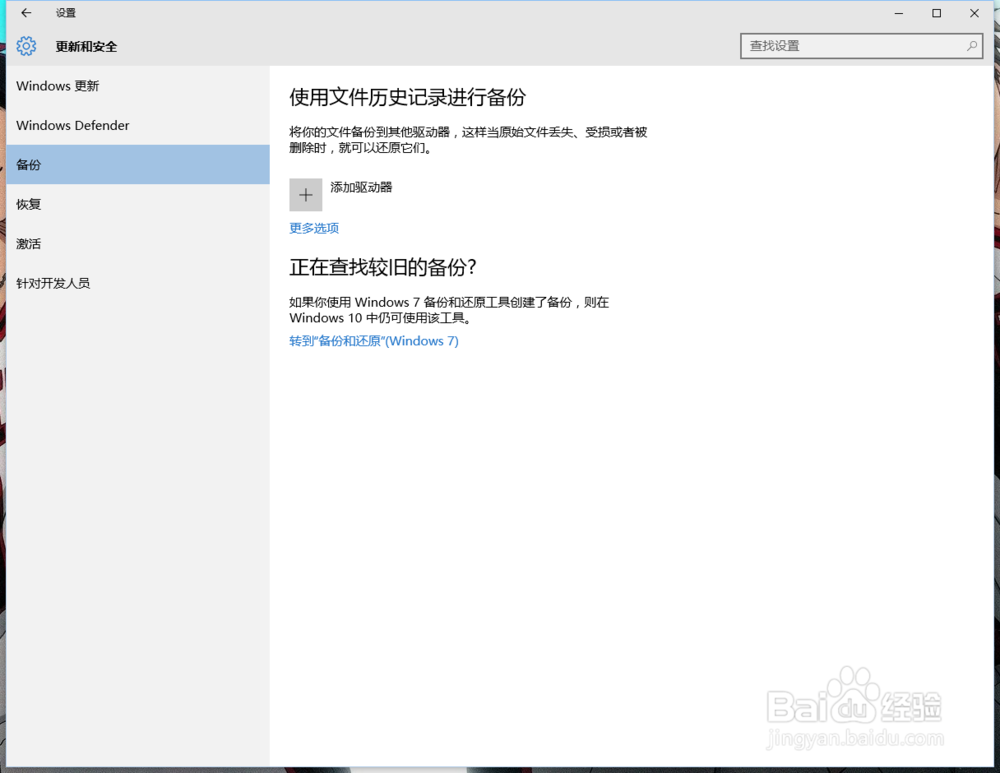1000x773 pixels.
Task: Minimize the settings window
Action: tap(899, 13)
